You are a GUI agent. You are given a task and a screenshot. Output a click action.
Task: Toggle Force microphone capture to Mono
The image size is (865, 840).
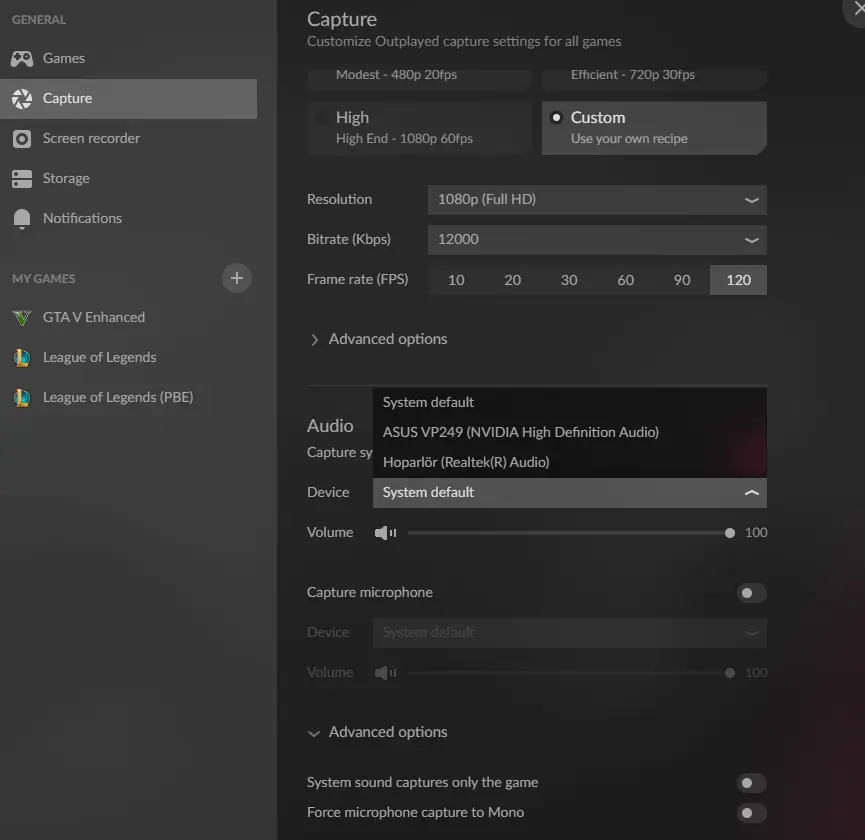[x=751, y=813]
